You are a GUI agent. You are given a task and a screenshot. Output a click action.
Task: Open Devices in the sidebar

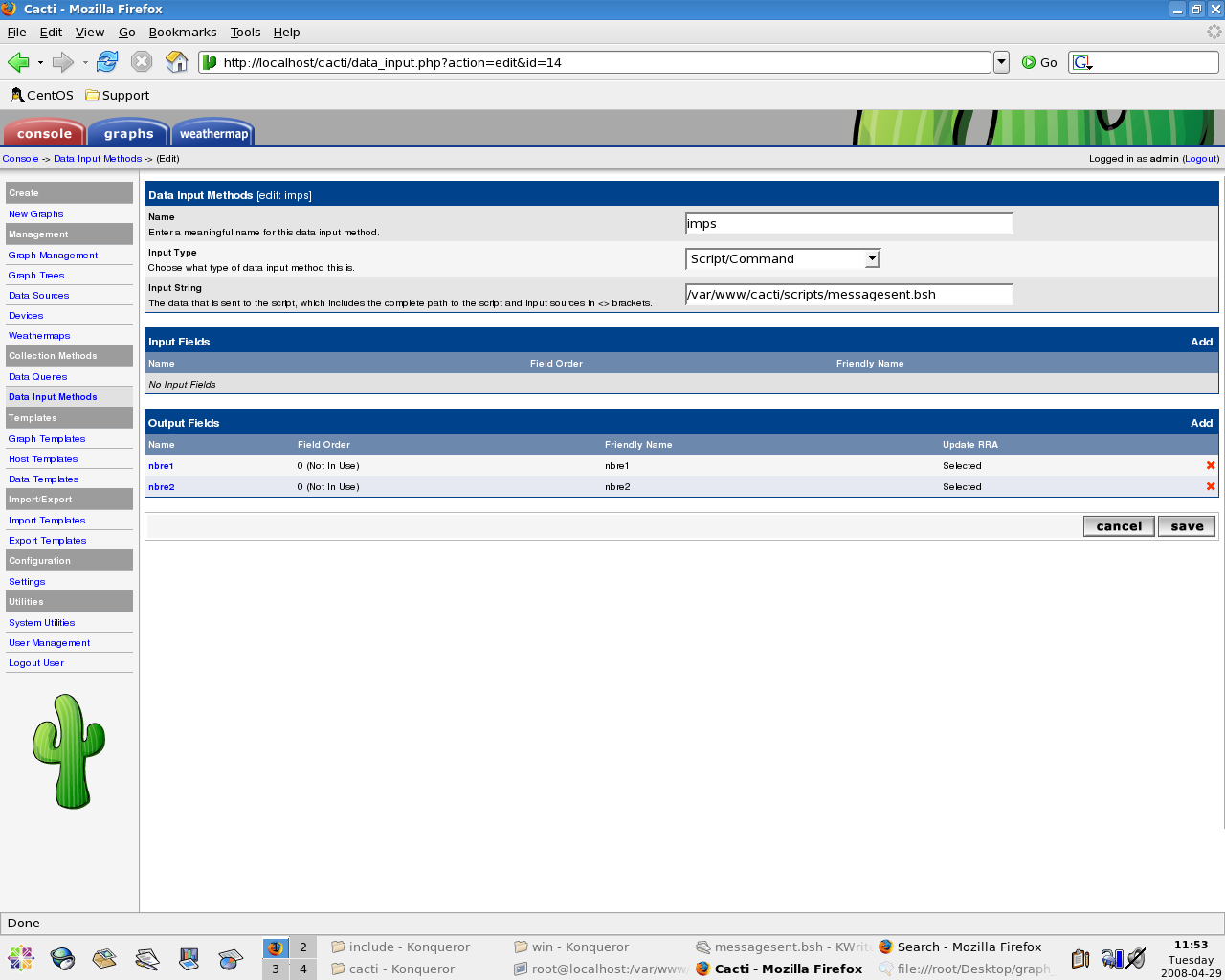coord(26,316)
